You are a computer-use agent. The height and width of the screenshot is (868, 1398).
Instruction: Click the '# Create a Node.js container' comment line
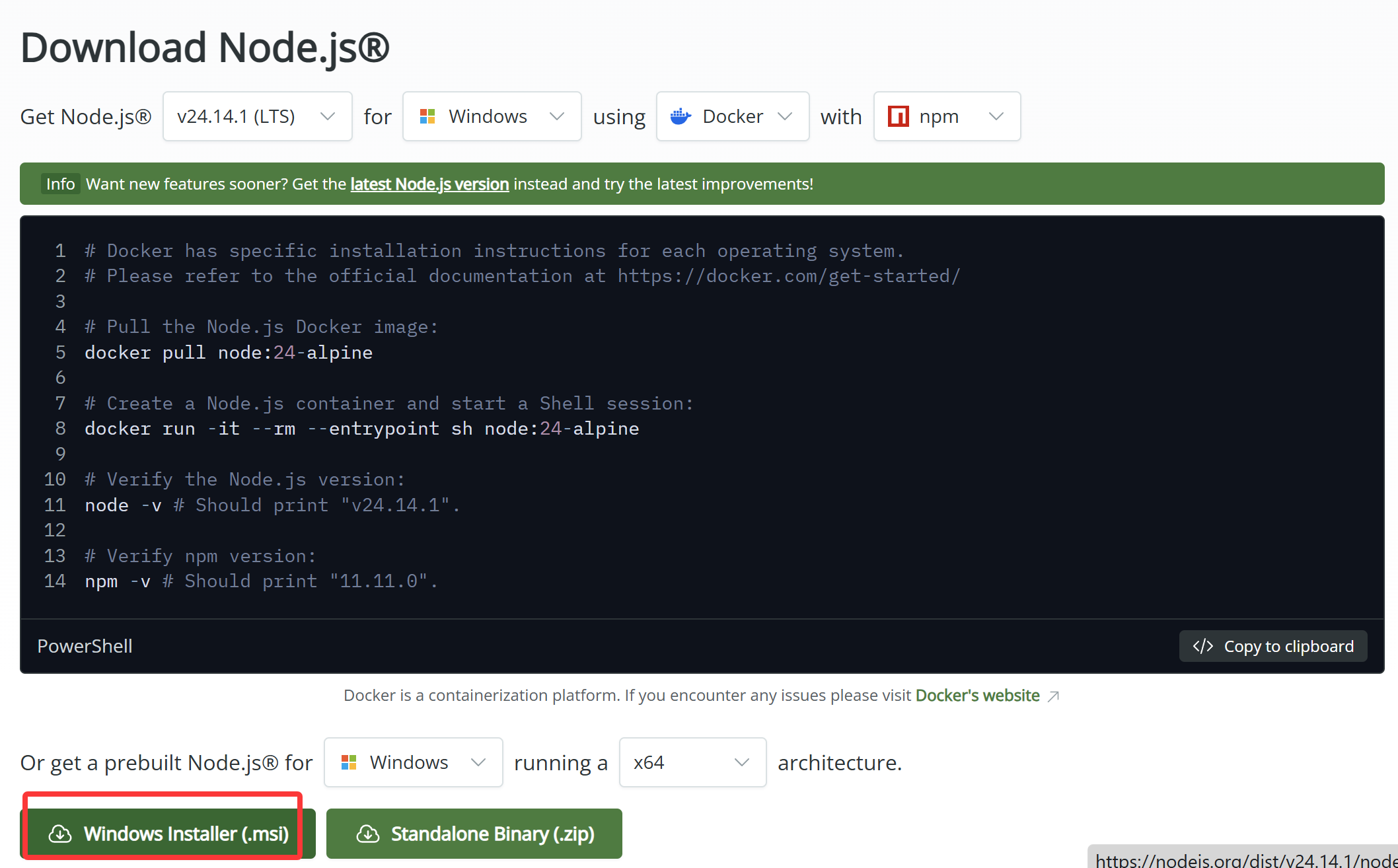pos(389,404)
